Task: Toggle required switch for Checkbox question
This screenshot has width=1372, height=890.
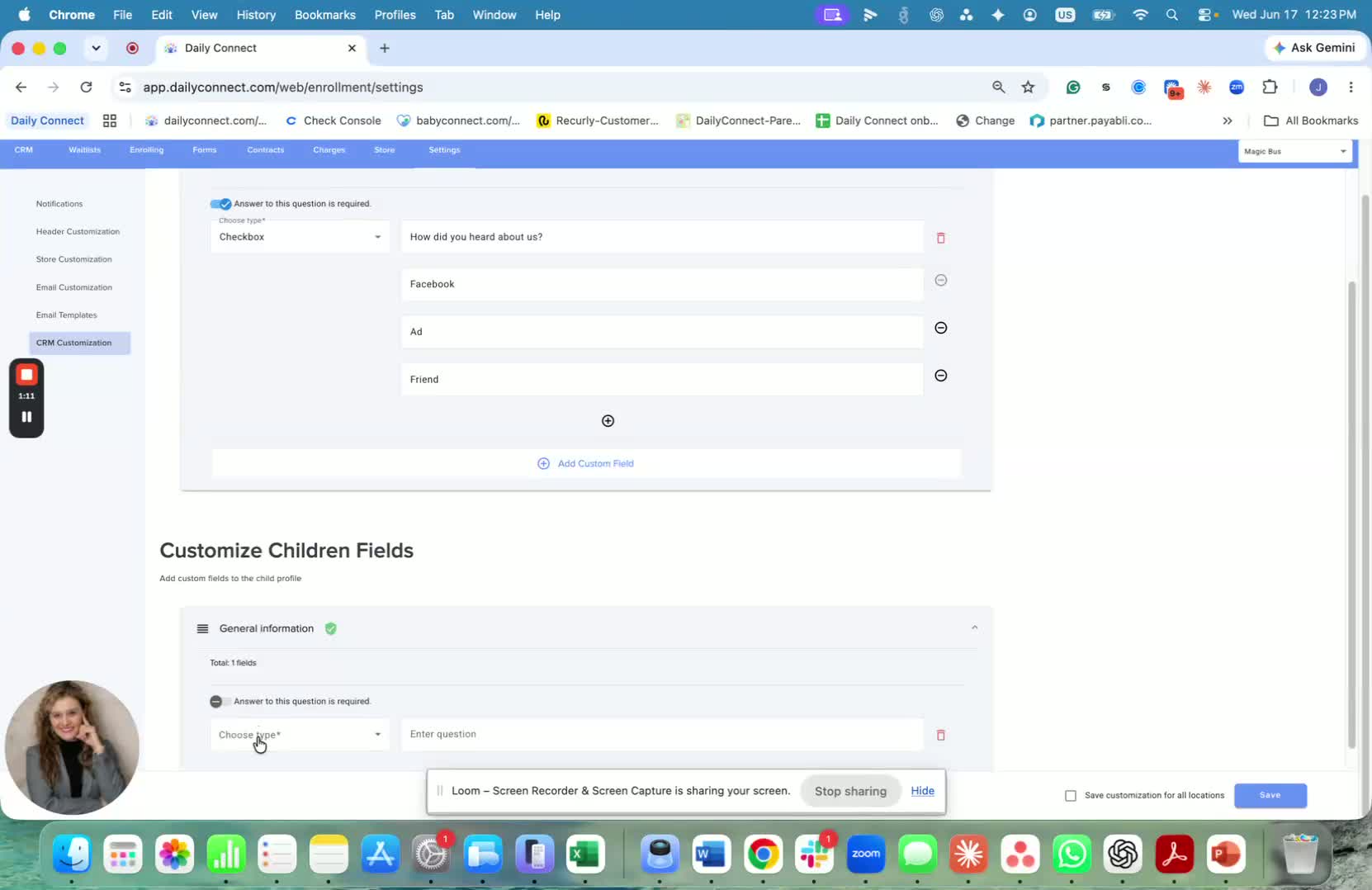Action: (220, 204)
